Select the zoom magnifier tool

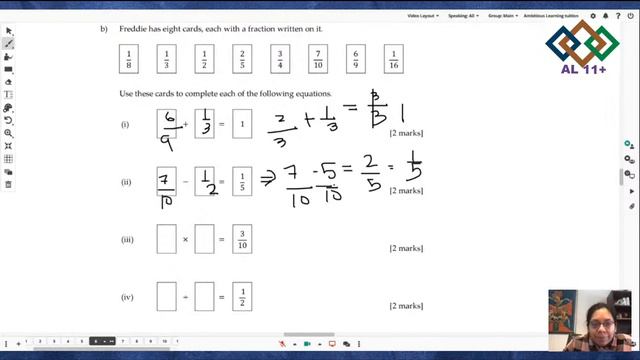pos(9,133)
